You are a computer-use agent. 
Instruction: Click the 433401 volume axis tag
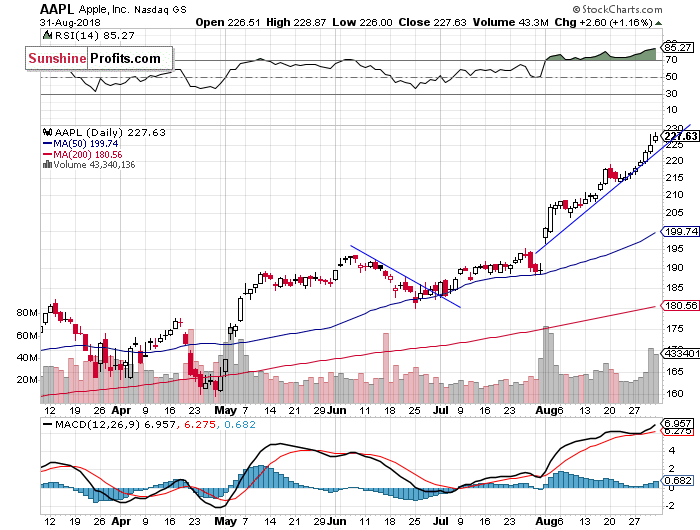click(x=680, y=354)
